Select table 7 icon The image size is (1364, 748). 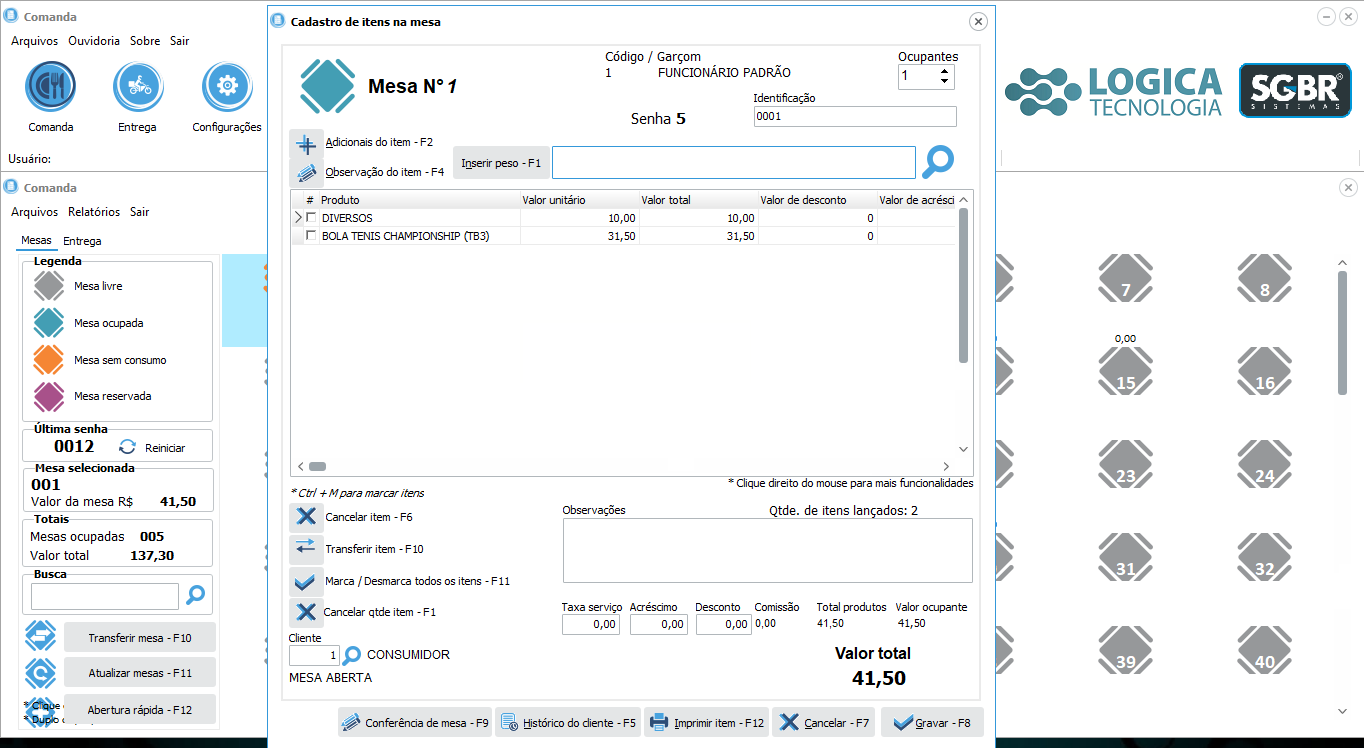(1126, 278)
